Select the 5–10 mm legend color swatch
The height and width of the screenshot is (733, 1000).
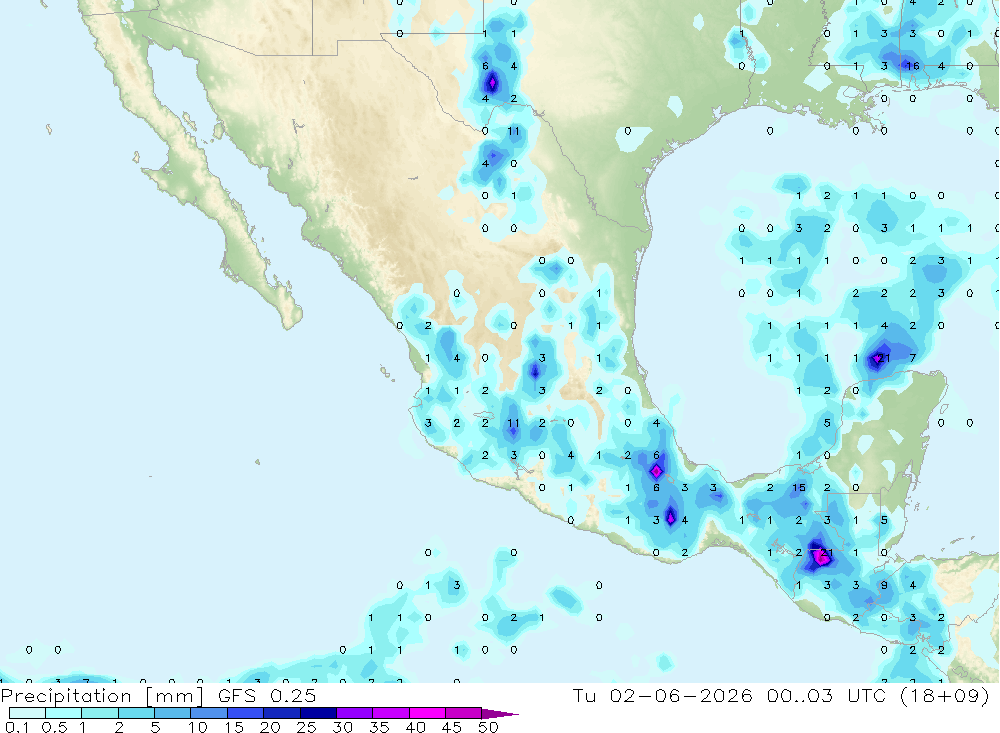pos(173,713)
